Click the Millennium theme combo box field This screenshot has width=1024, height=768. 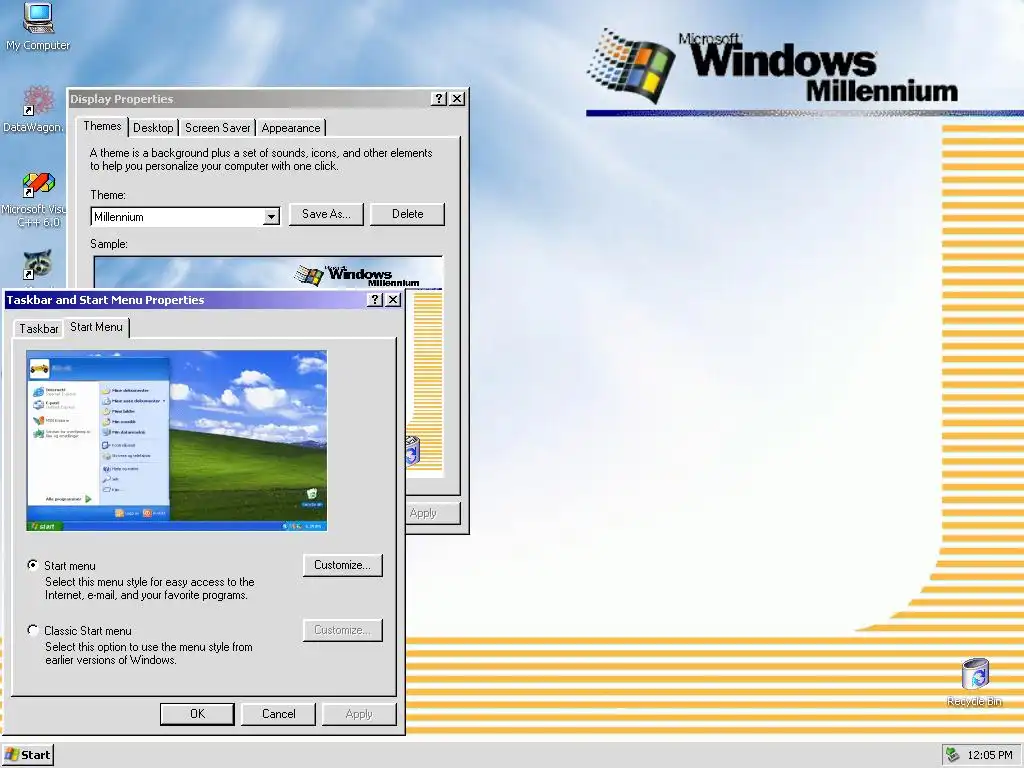(x=185, y=217)
